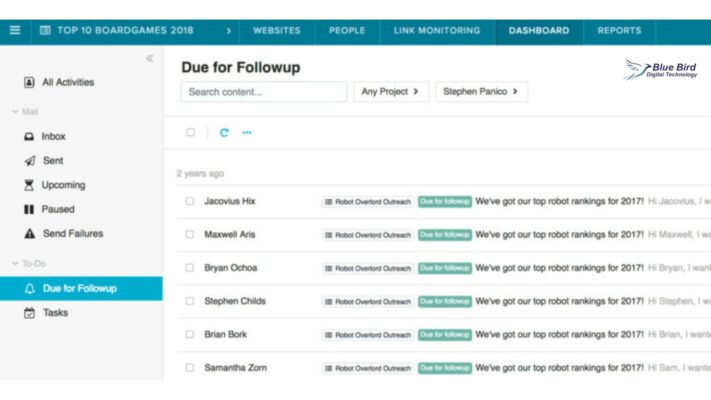Image resolution: width=711 pixels, height=400 pixels.
Task: Open Sent mail folder
Action: (53, 160)
